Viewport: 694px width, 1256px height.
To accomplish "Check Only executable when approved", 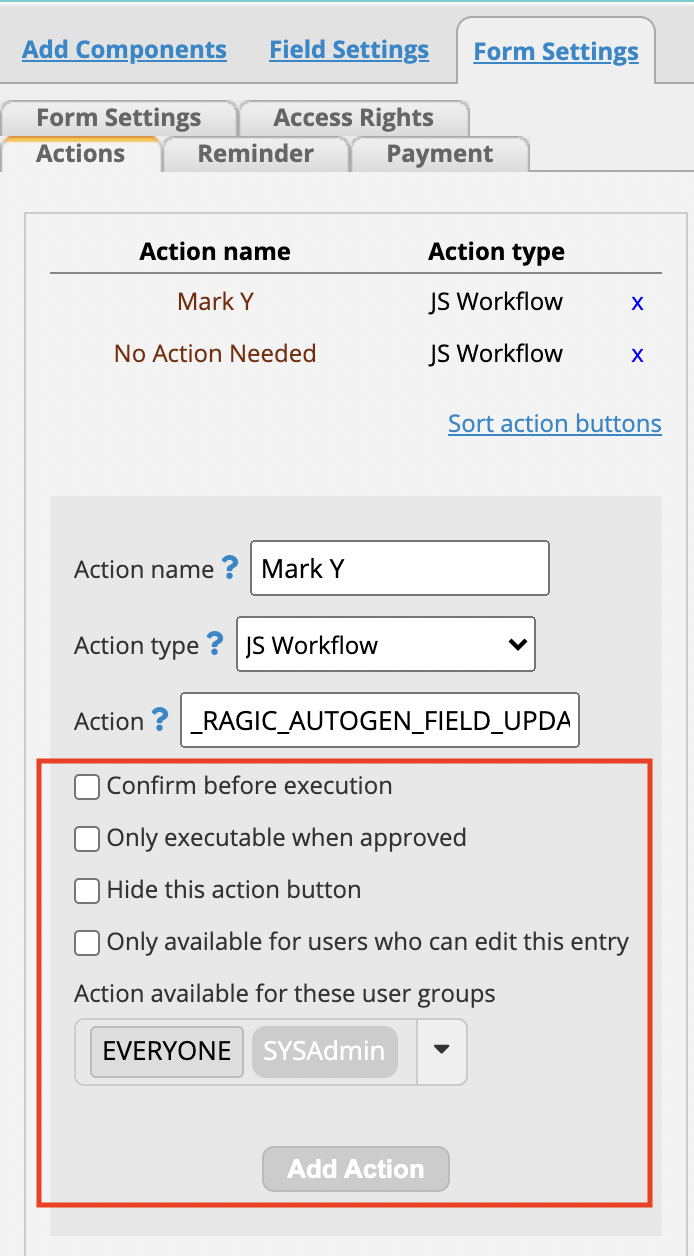I will [x=87, y=839].
